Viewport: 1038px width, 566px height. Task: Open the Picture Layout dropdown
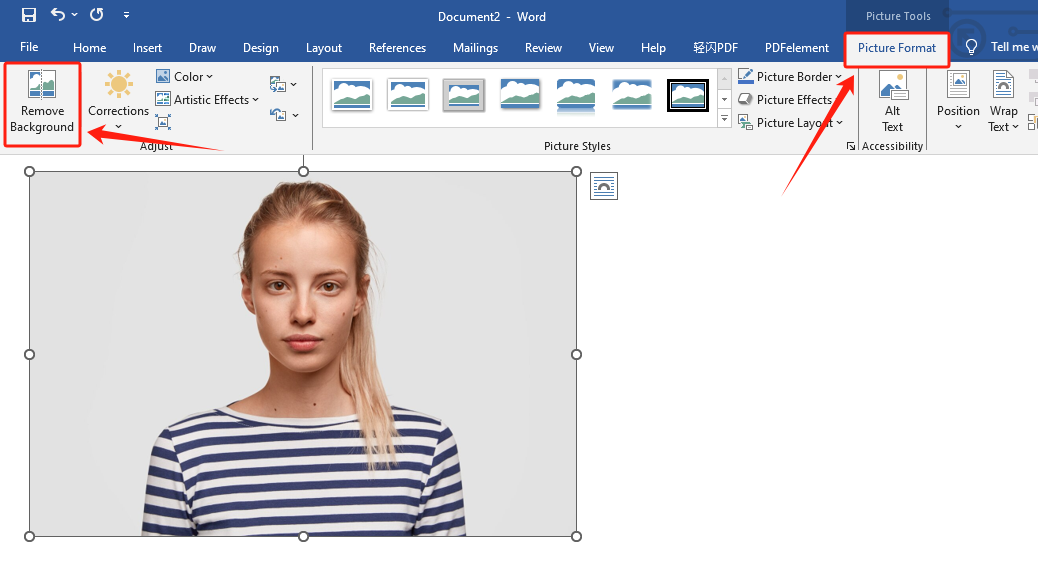point(790,122)
